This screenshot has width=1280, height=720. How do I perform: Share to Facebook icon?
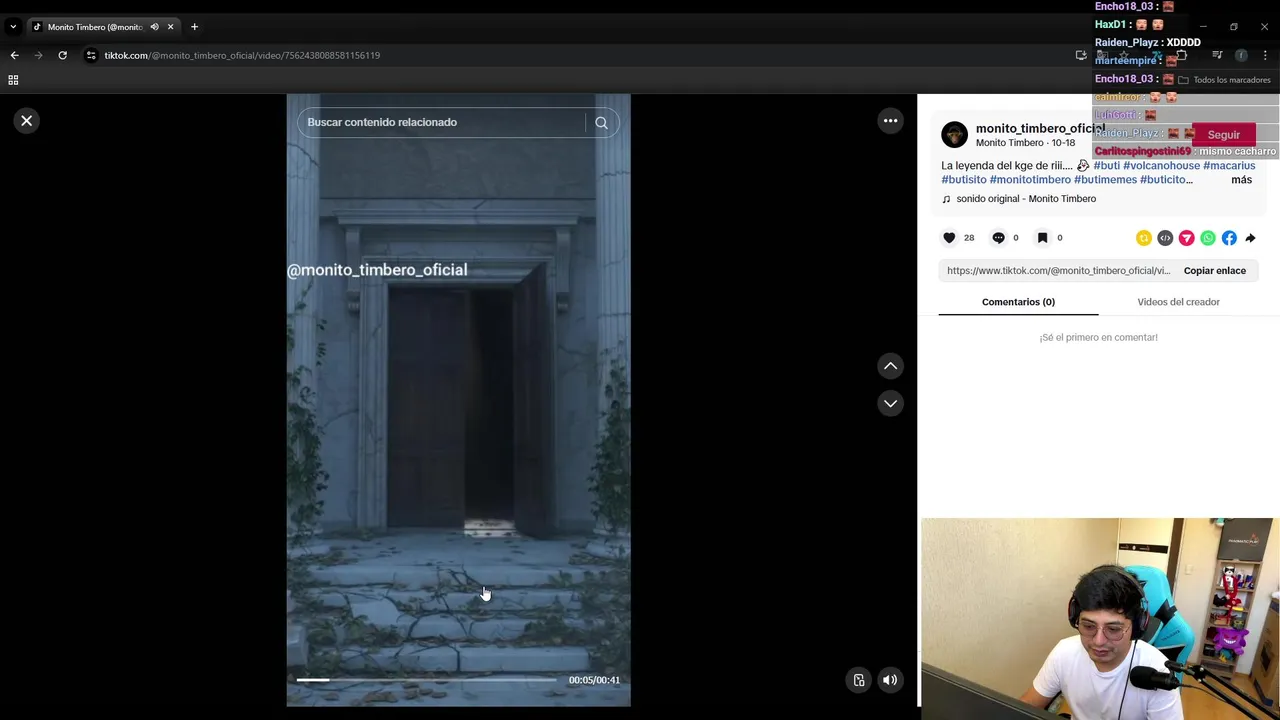[x=1229, y=238]
